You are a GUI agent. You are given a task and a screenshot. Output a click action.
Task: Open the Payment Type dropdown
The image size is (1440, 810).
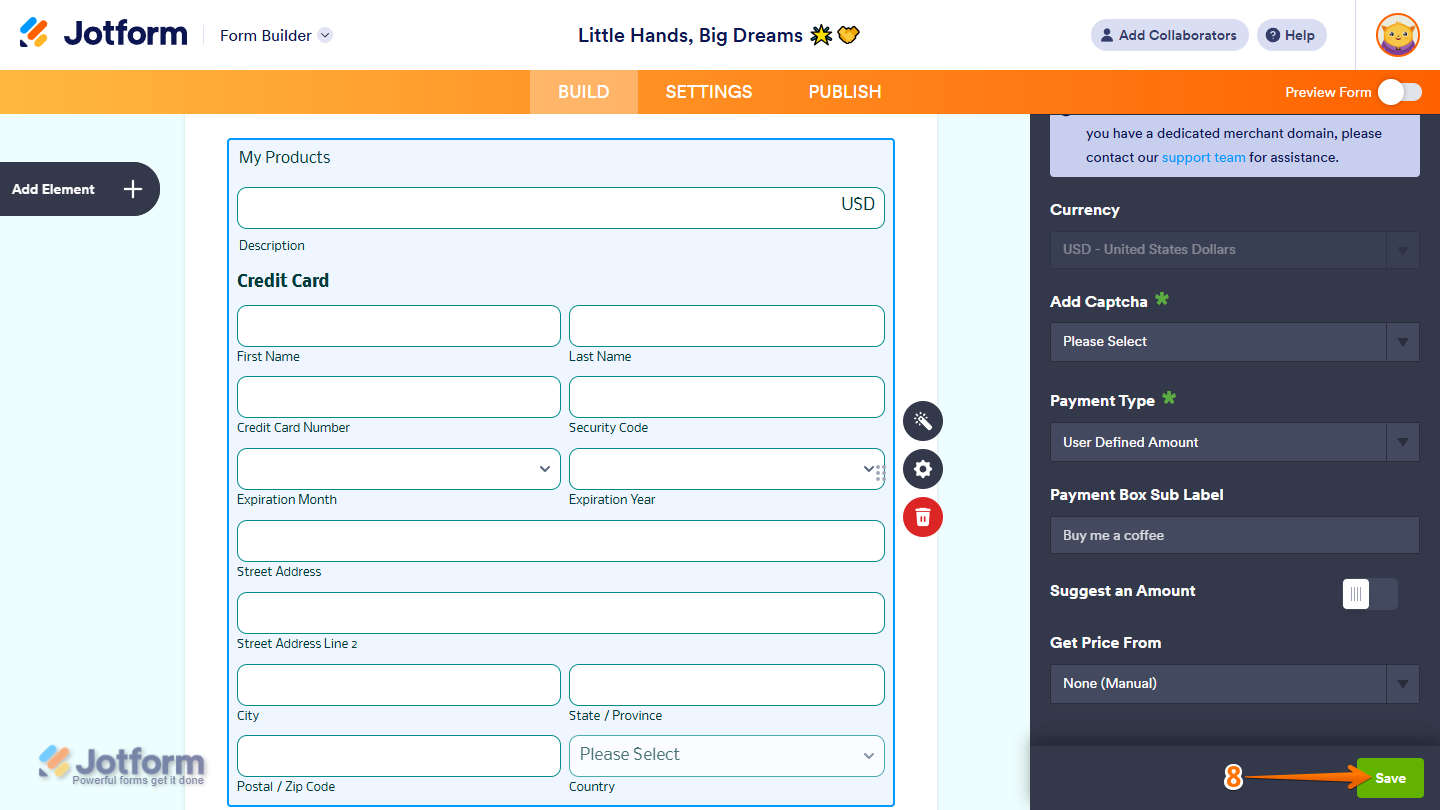(1235, 442)
